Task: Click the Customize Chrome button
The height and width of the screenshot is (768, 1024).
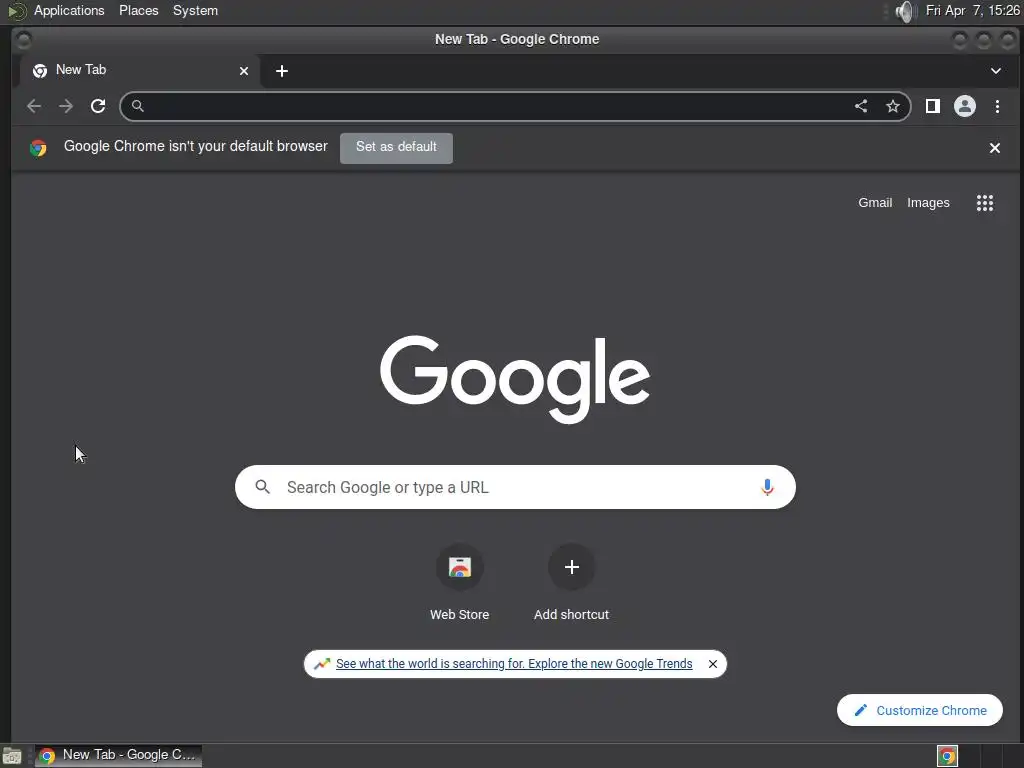Action: click(920, 710)
